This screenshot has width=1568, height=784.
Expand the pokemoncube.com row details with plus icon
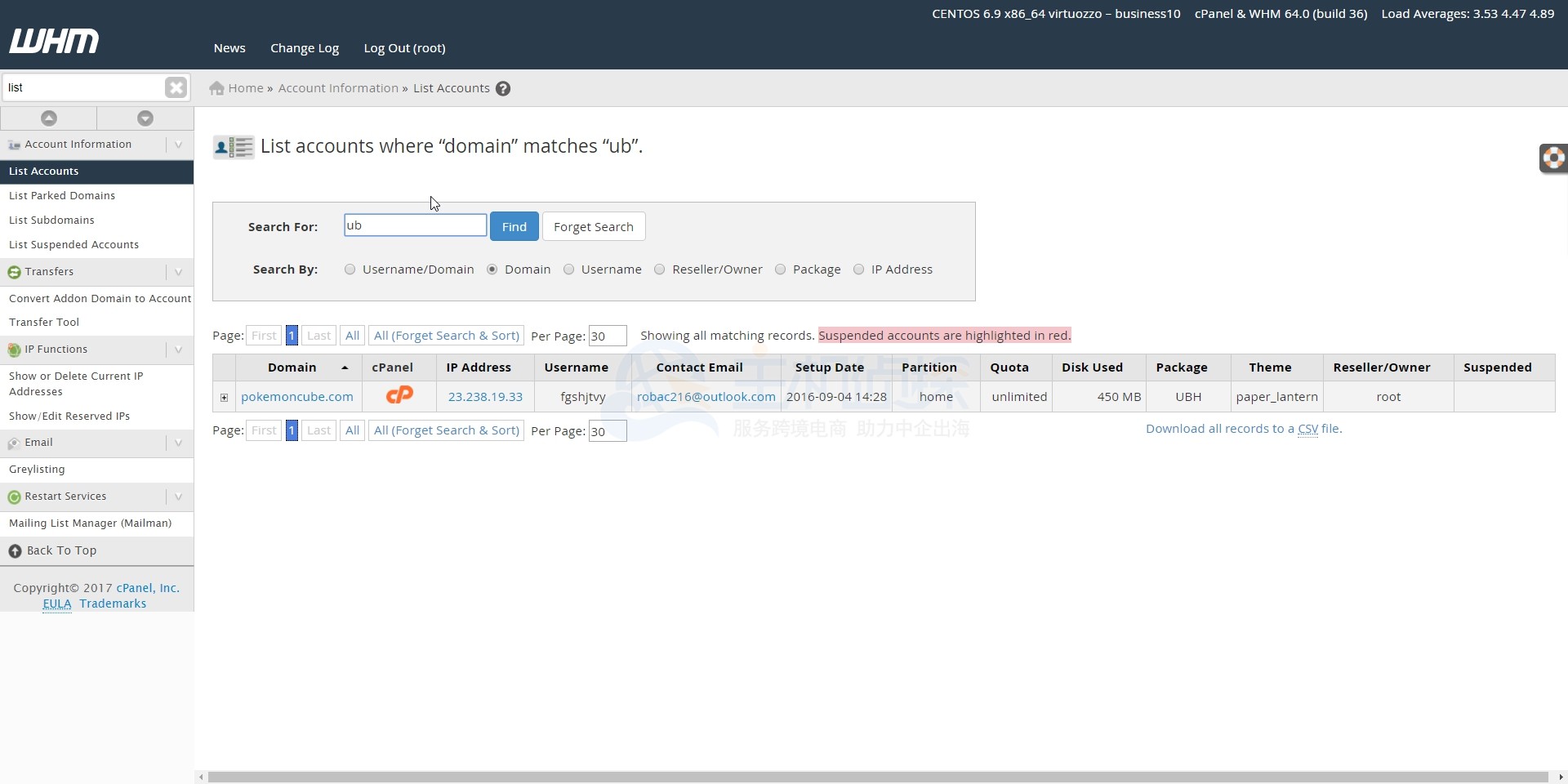224,397
